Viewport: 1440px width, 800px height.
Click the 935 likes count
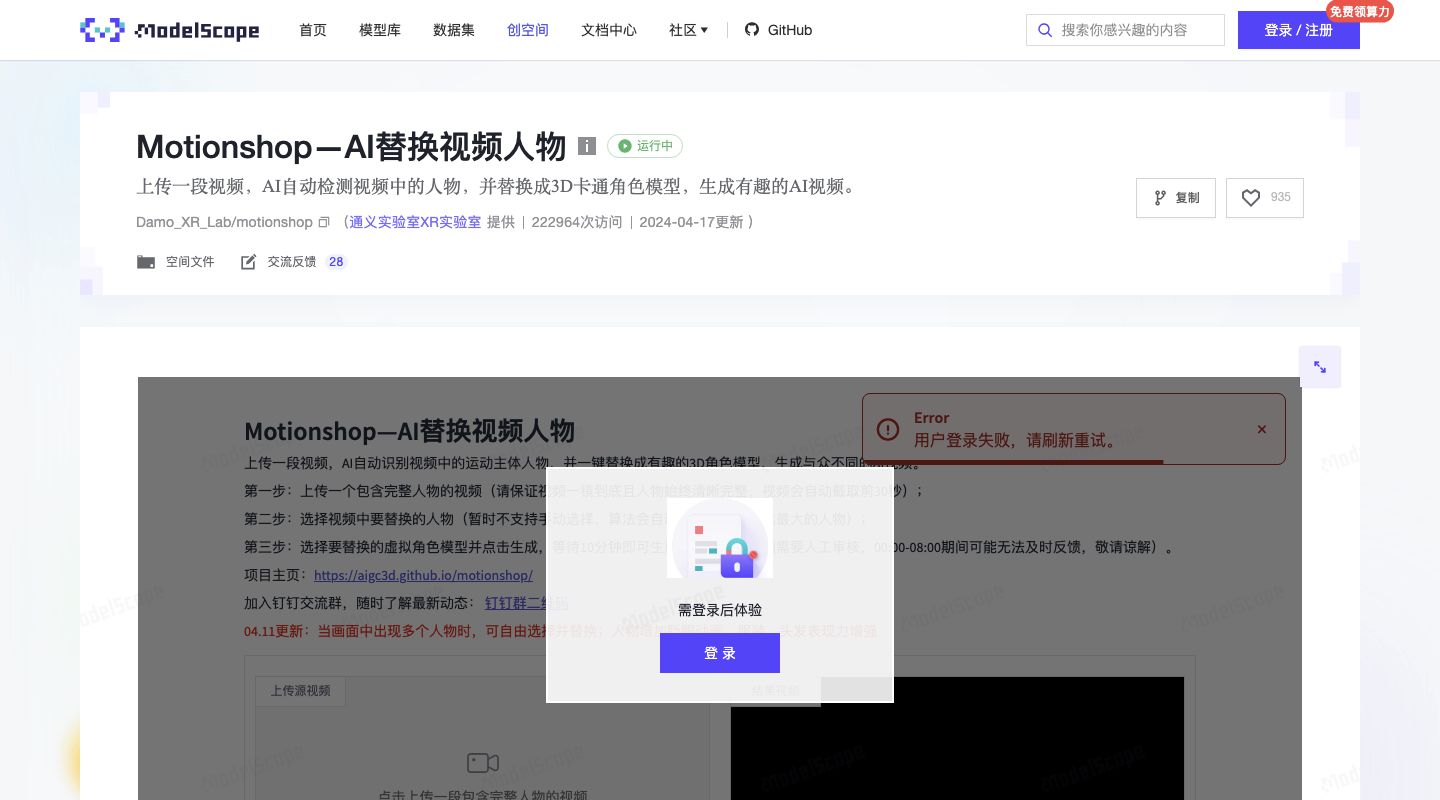tap(1281, 197)
